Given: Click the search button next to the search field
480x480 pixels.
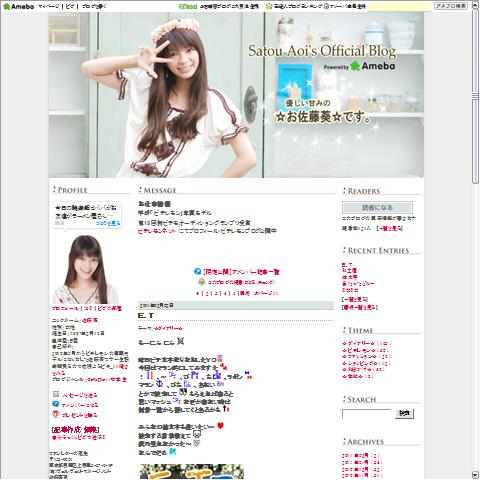Looking at the screenshot, I should click(404, 414).
